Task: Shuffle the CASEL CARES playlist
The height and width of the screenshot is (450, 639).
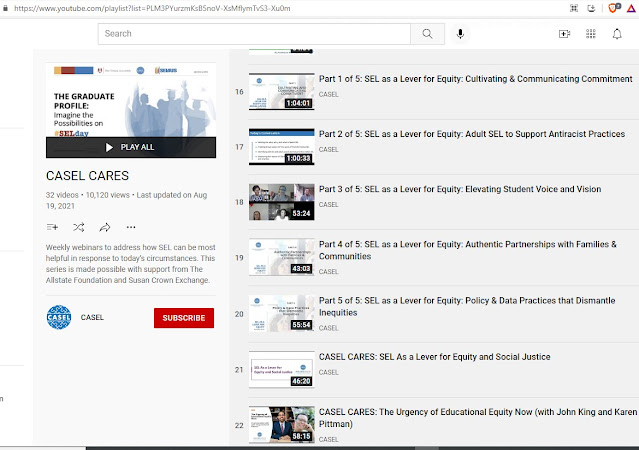Action: click(79, 227)
